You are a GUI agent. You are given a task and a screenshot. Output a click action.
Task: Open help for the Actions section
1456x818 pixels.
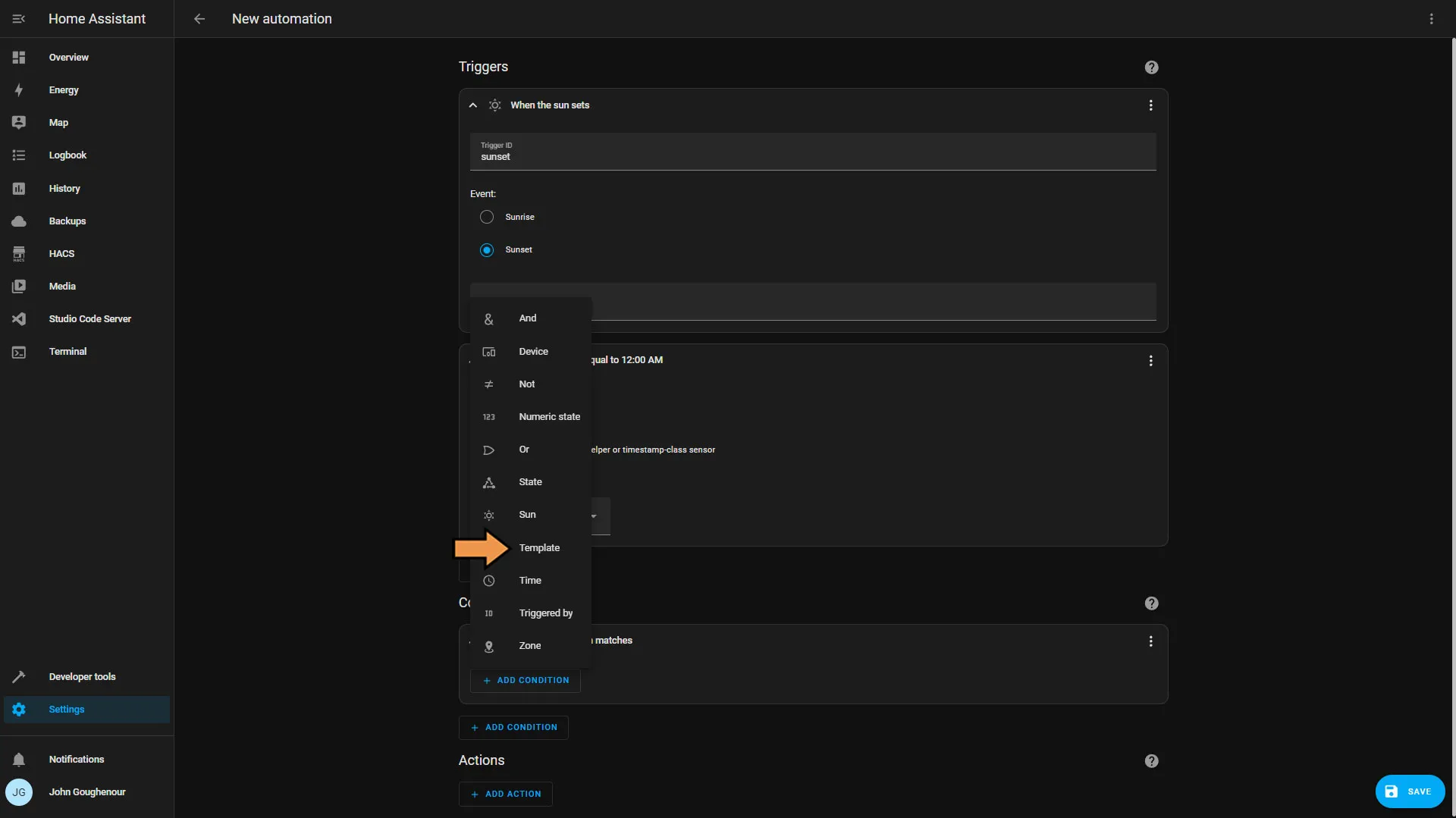click(x=1151, y=761)
